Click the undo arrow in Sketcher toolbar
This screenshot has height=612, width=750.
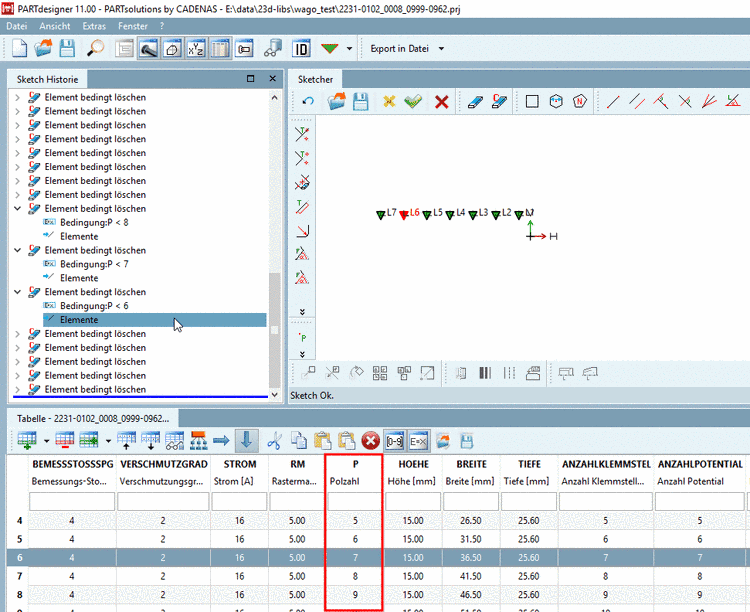(x=307, y=102)
